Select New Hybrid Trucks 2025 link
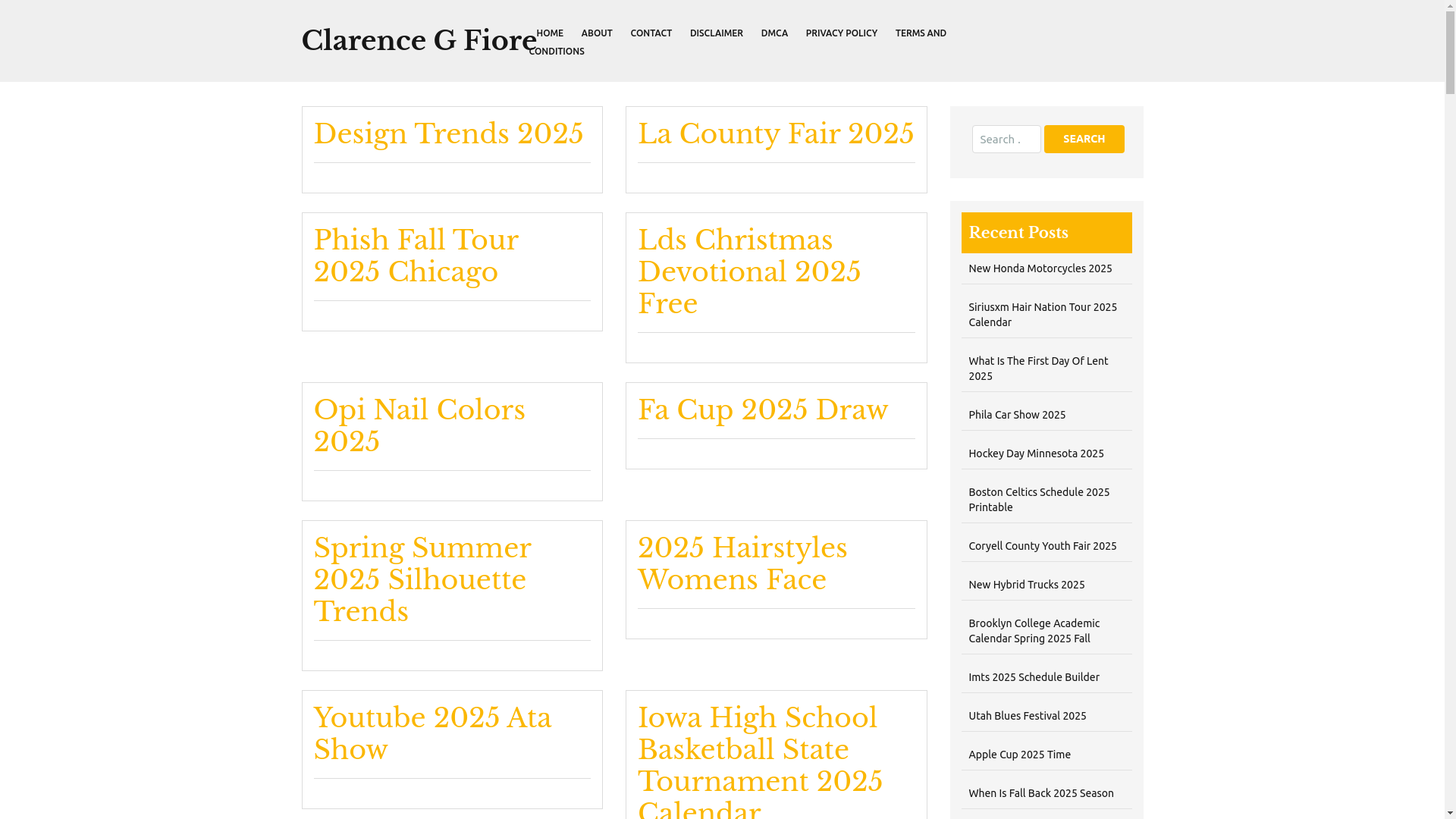 tap(1027, 585)
